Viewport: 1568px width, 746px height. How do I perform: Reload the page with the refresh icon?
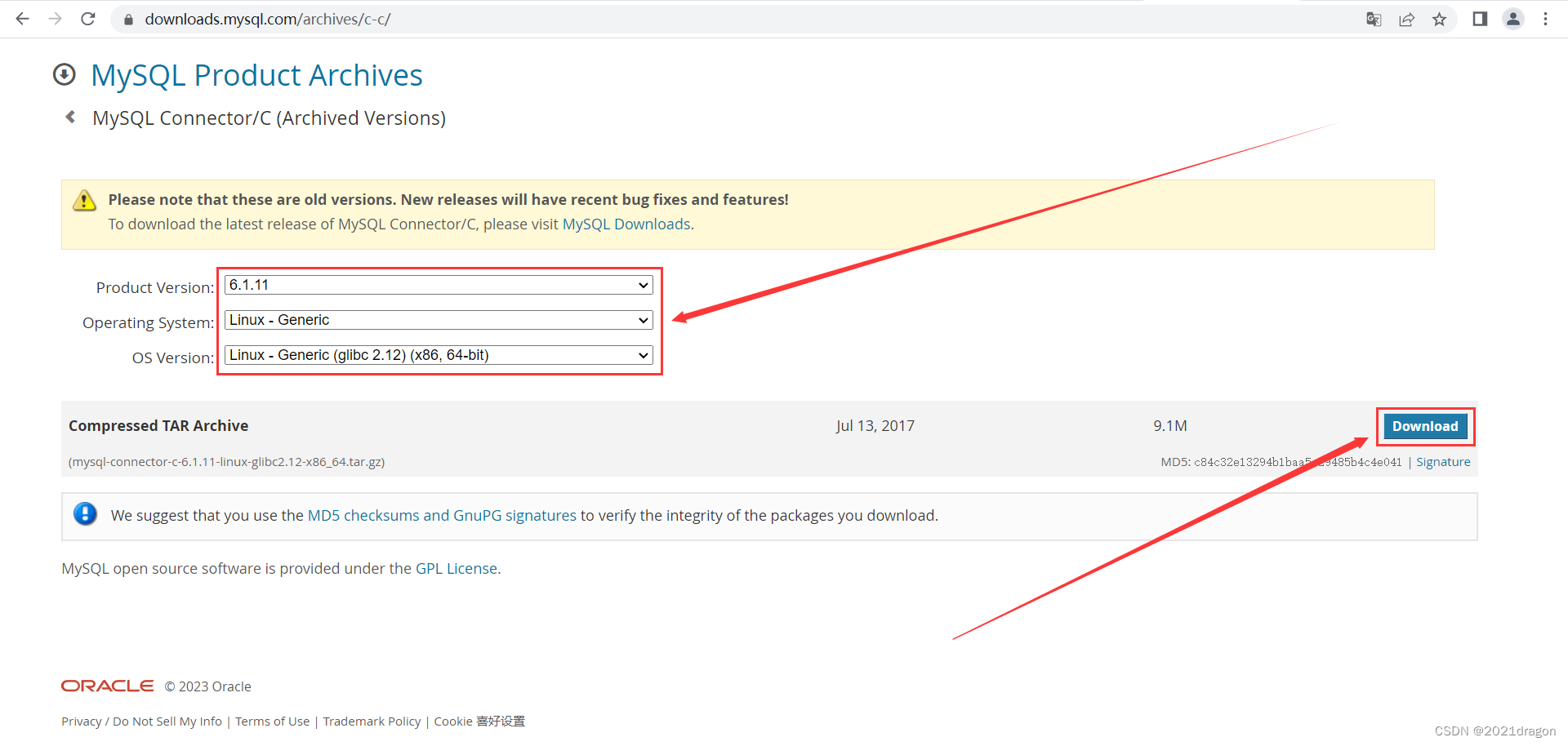(88, 19)
